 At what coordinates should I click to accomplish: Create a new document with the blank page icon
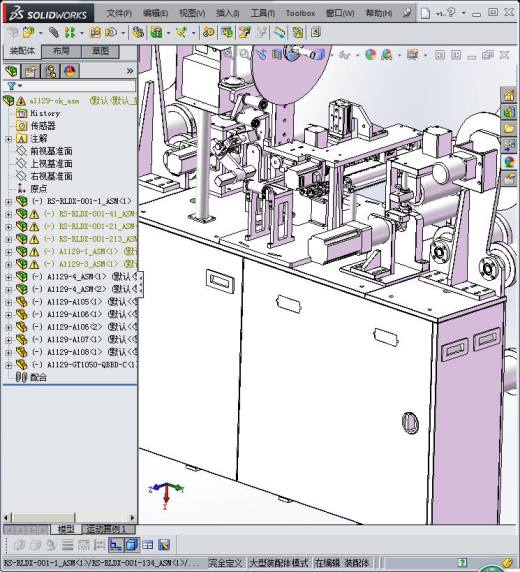[425, 13]
